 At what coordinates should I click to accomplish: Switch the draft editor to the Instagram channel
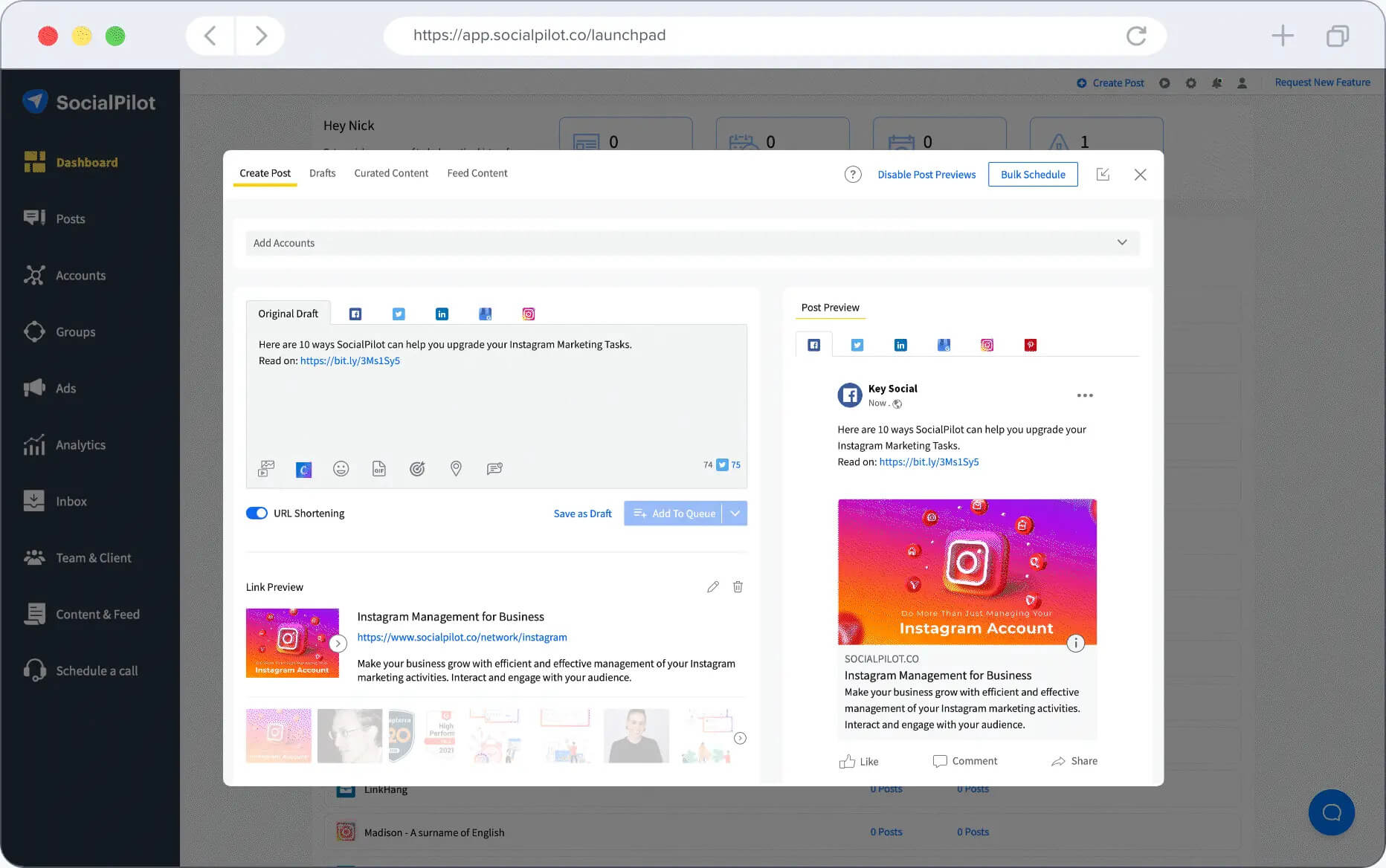click(528, 313)
